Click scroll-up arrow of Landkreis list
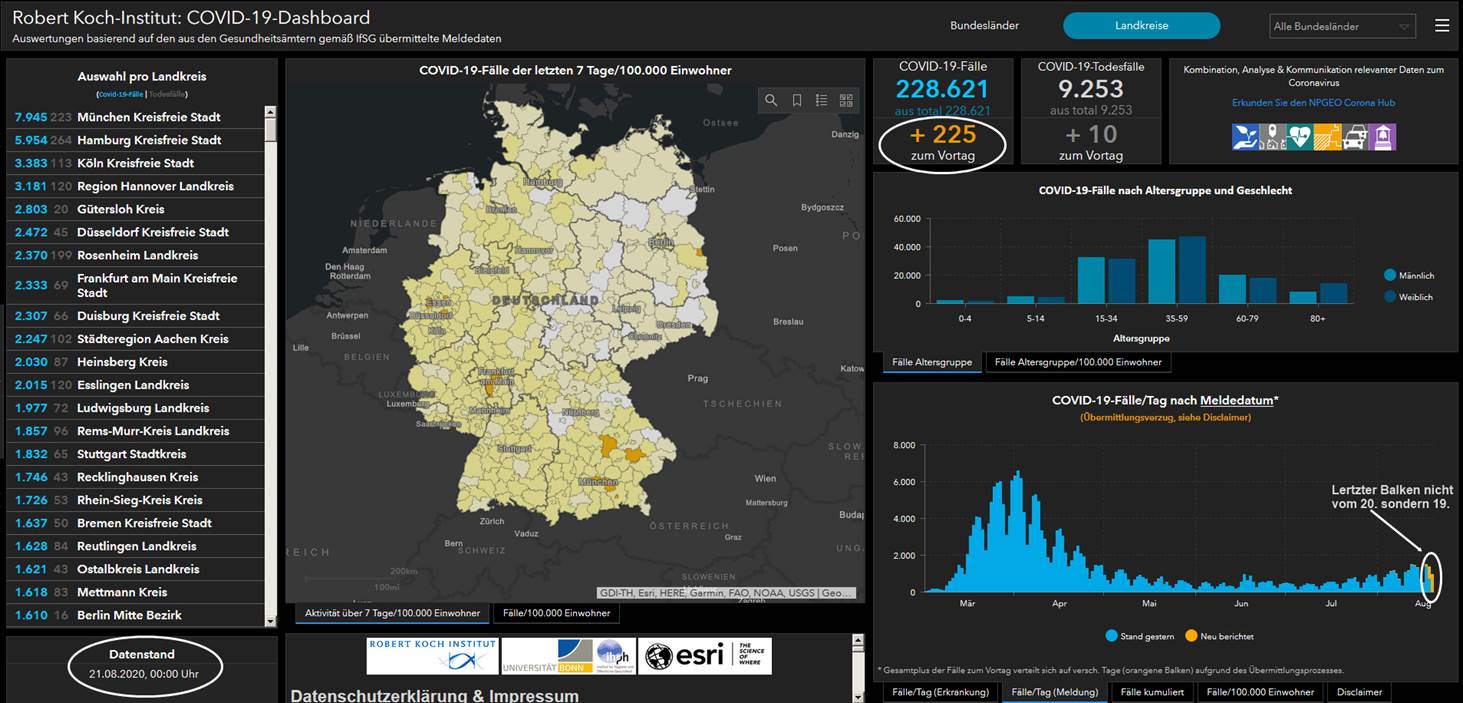The height and width of the screenshot is (703, 1463). (270, 112)
